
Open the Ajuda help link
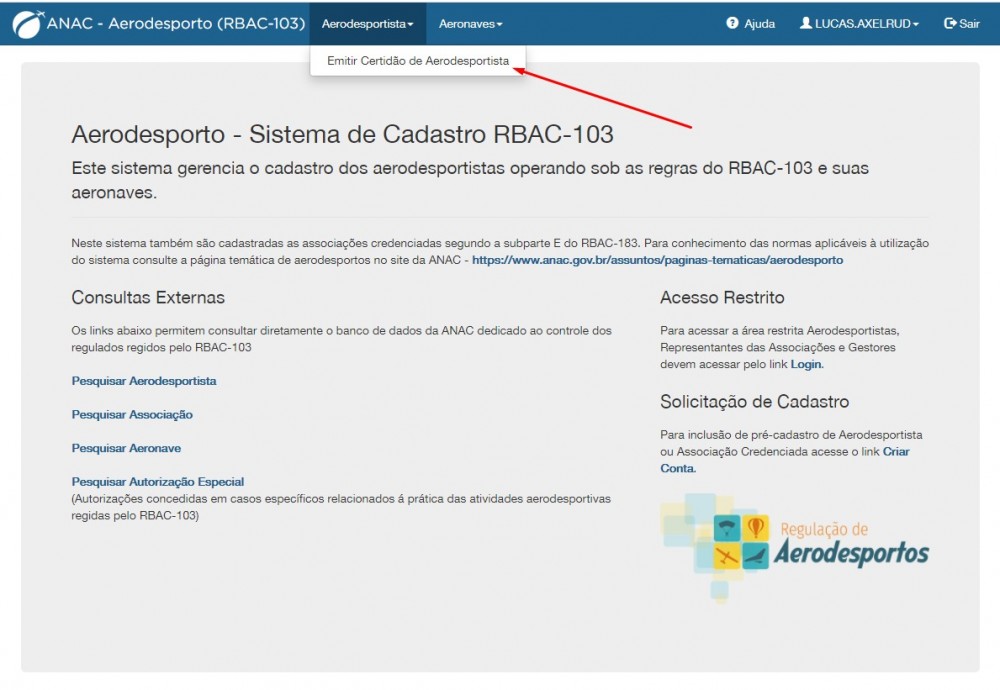(x=751, y=24)
